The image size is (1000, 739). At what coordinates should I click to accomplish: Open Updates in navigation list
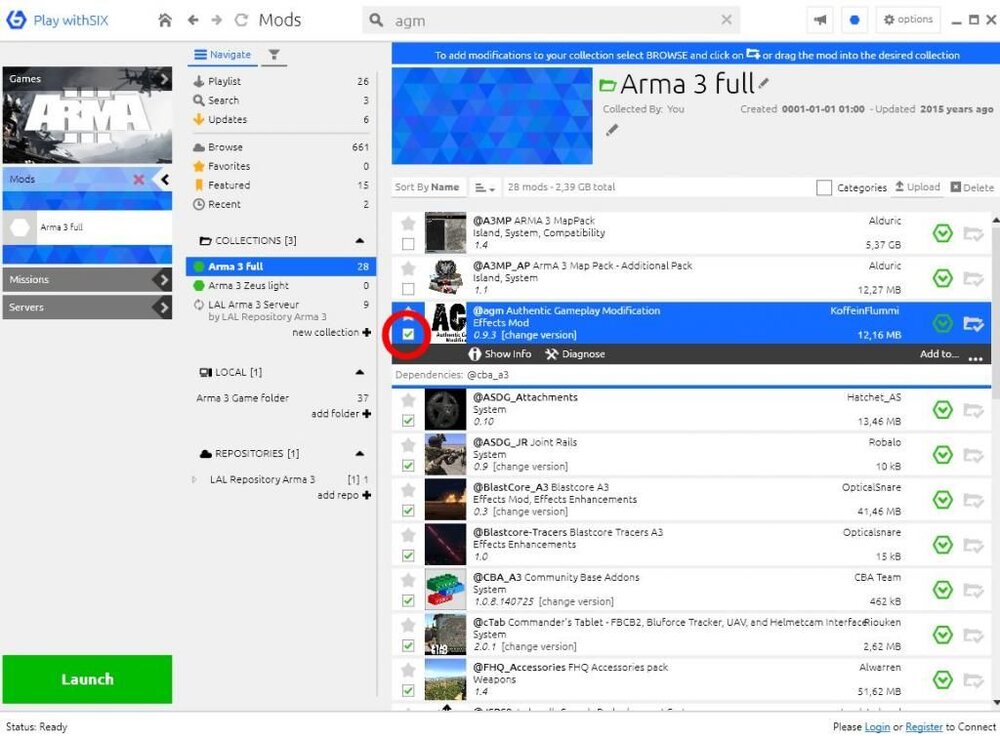click(x=281, y=119)
